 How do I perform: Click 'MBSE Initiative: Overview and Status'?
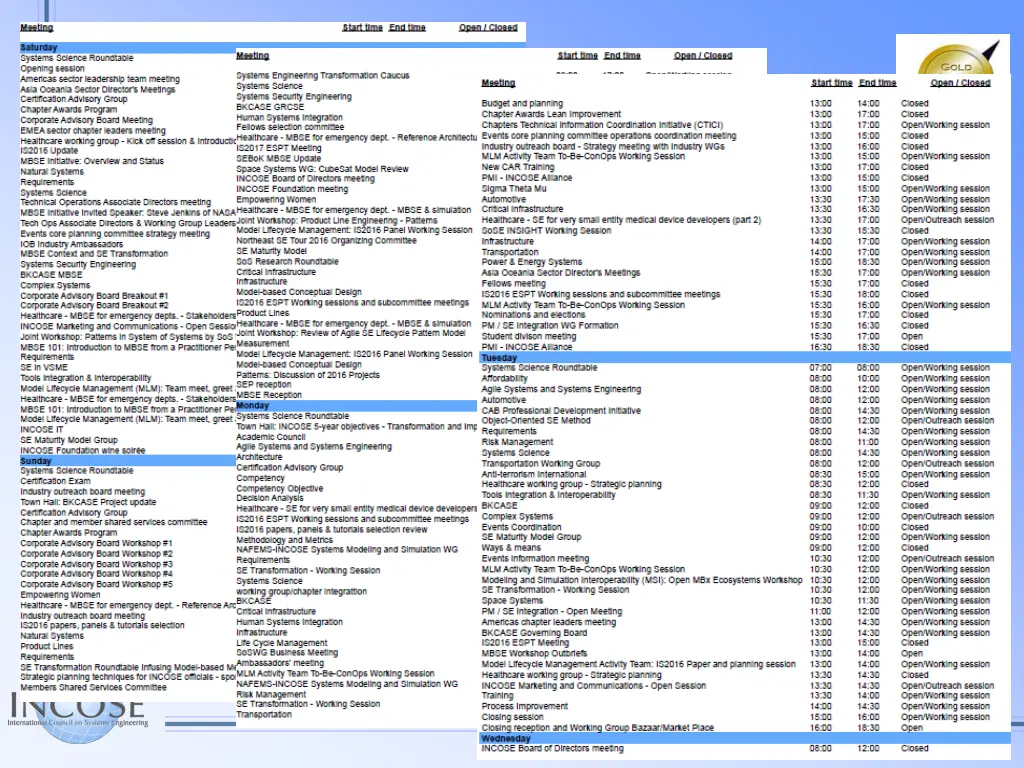click(92, 161)
